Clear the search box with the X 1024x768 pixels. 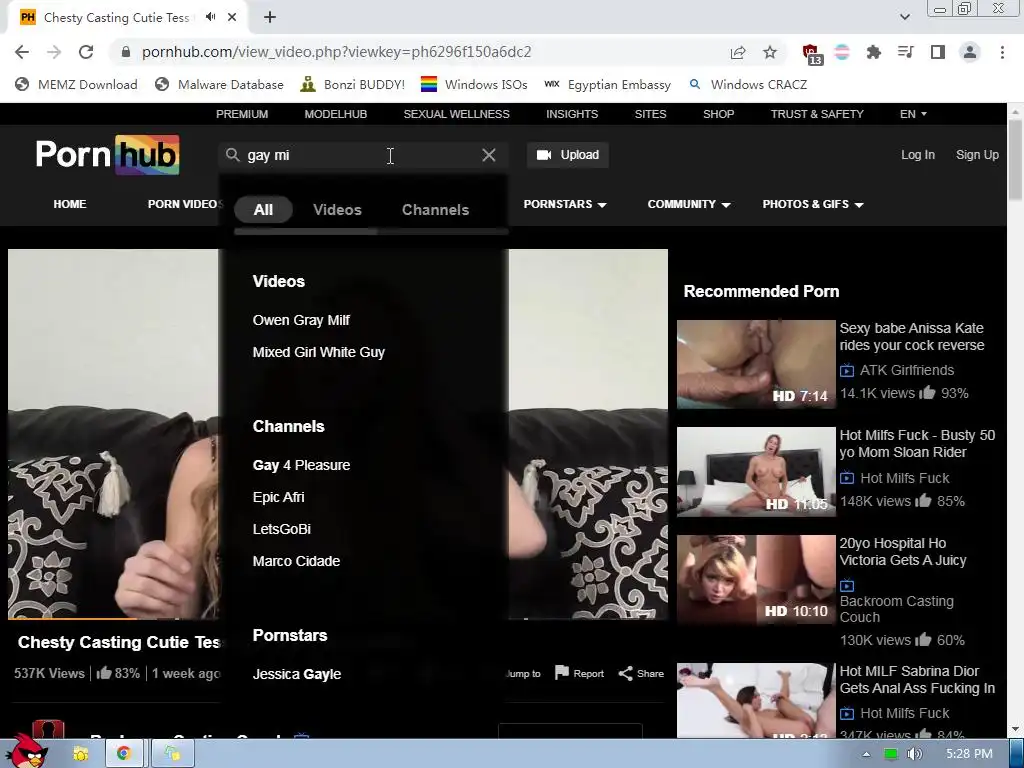(488, 155)
